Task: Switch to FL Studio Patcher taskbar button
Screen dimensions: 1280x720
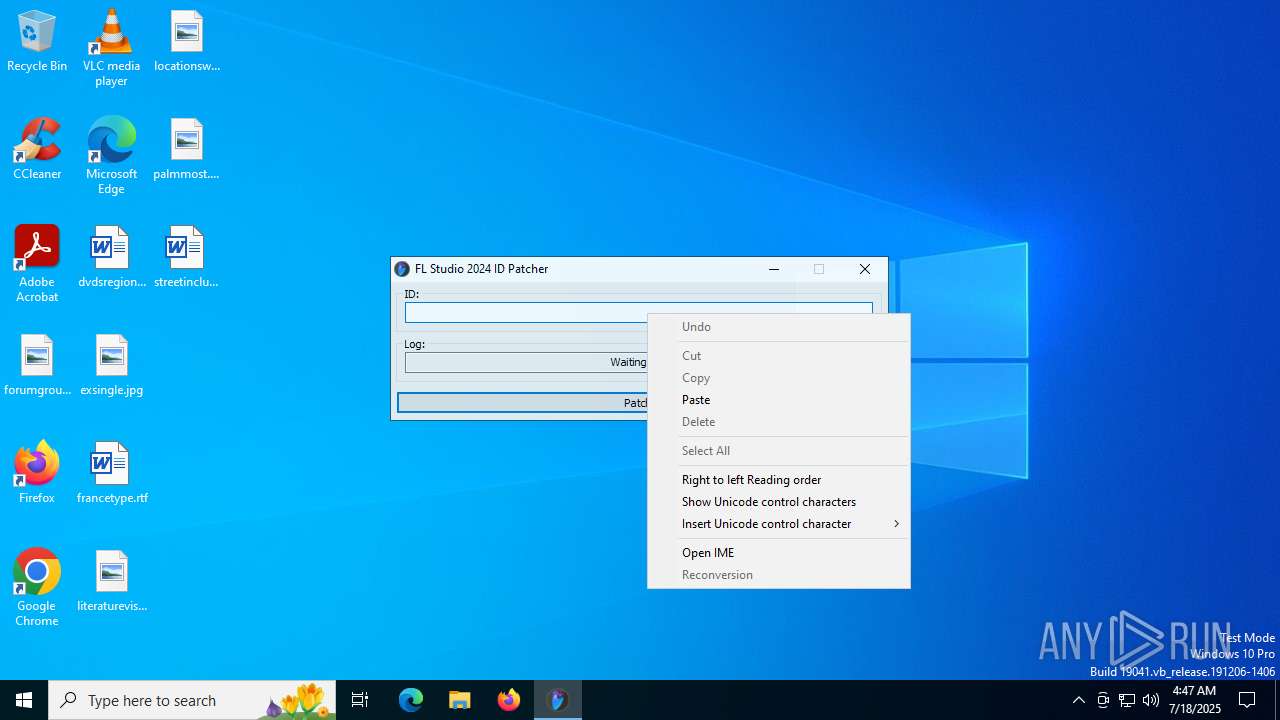Action: pos(558,700)
